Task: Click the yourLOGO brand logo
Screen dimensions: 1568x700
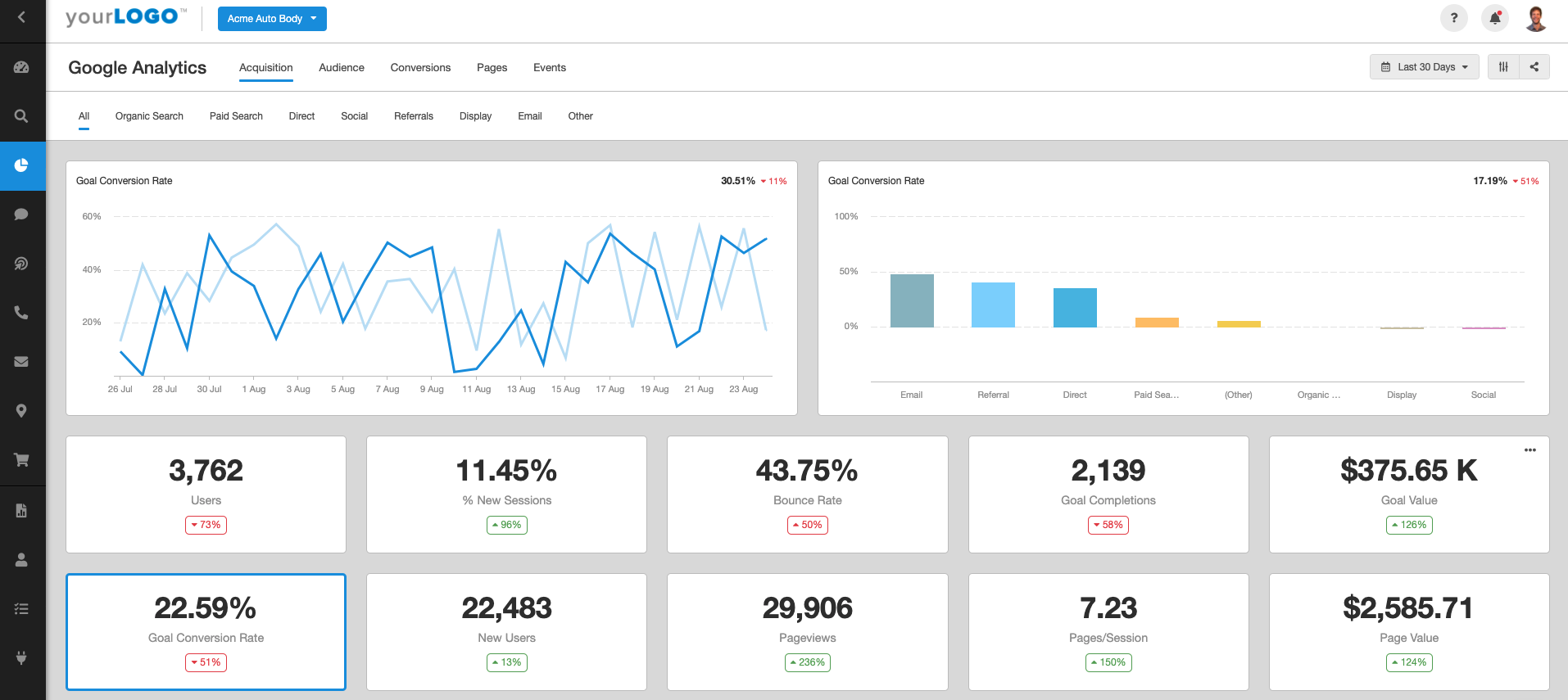Action: [126, 17]
